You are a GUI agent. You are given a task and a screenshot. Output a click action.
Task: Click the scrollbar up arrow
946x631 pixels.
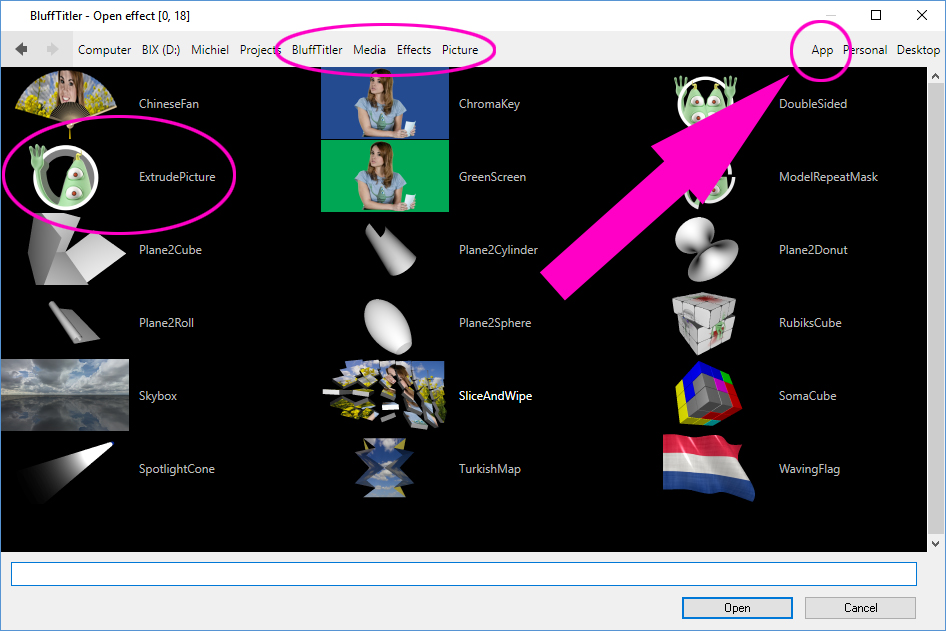click(x=936, y=76)
